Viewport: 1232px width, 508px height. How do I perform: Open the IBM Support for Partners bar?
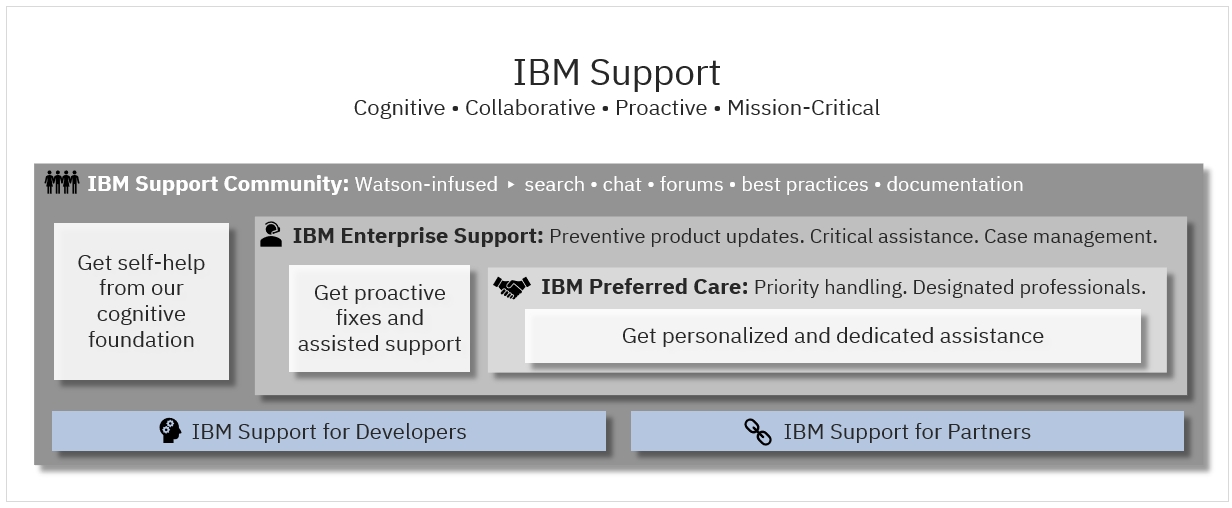click(x=907, y=431)
